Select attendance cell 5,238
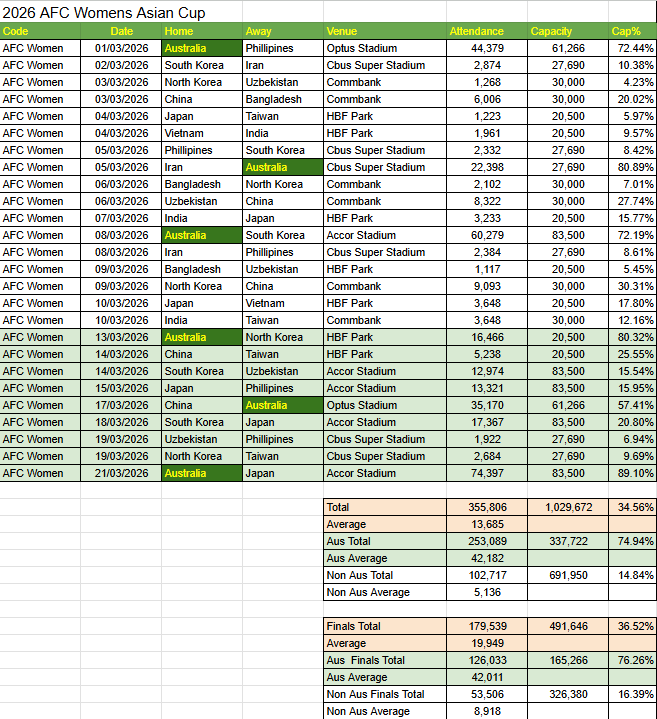The height and width of the screenshot is (719, 657). point(487,354)
